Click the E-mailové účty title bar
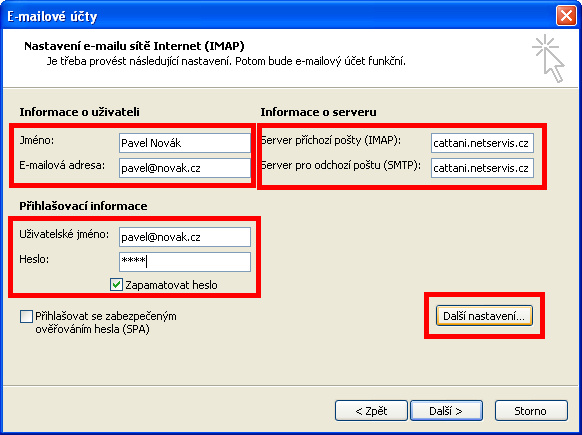 click(278, 16)
